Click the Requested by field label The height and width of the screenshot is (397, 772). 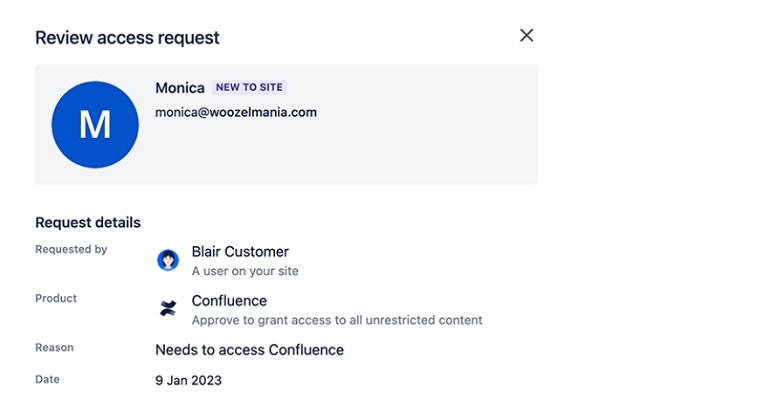[71, 250]
